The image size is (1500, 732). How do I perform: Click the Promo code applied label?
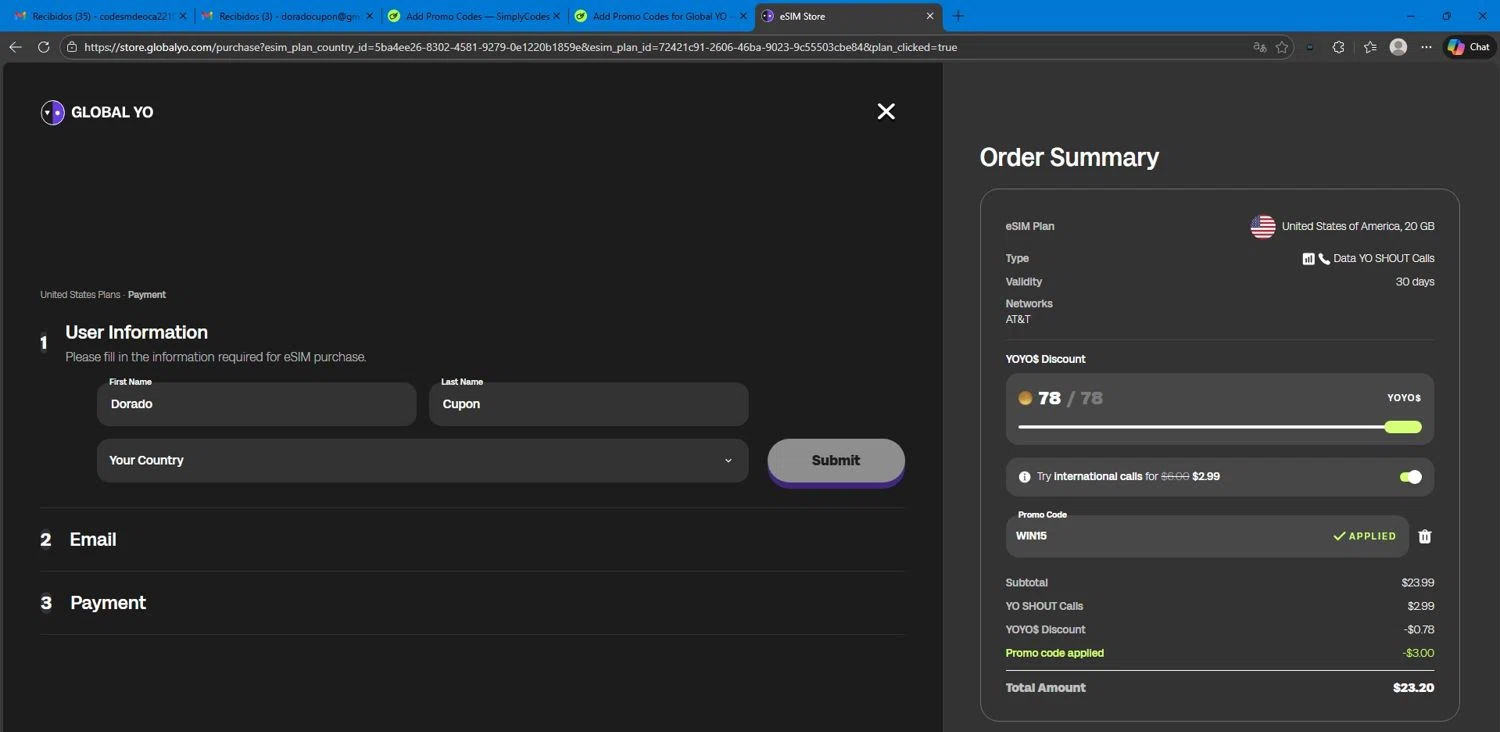pyautogui.click(x=1055, y=653)
